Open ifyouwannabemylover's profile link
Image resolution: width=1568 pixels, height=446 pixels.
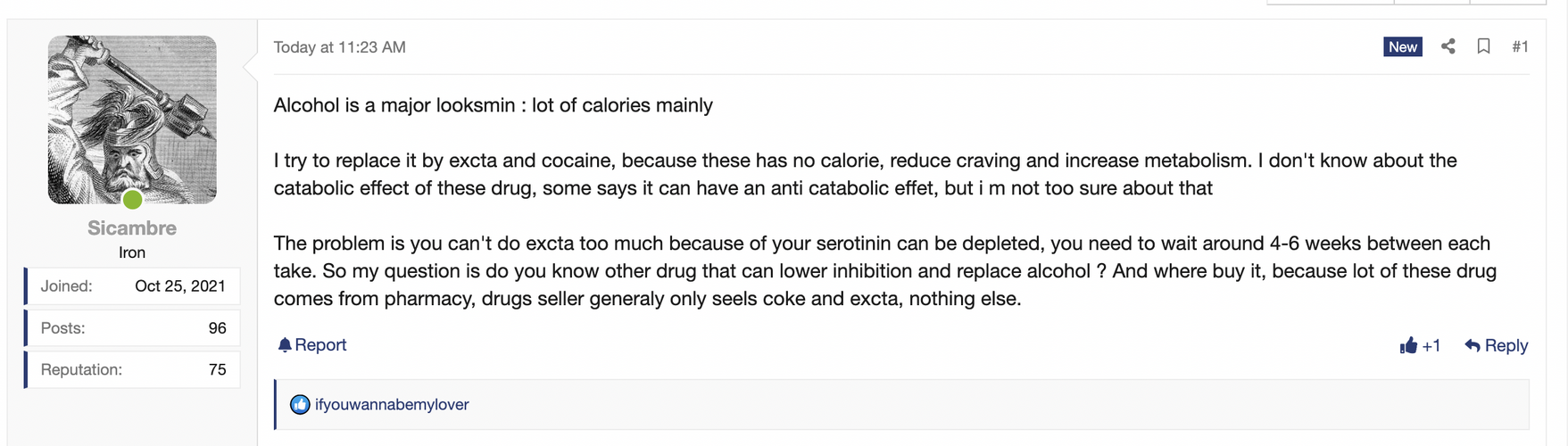(392, 405)
